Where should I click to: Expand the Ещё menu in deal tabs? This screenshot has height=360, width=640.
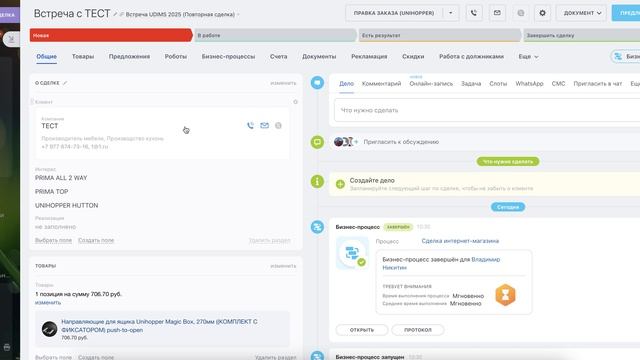(528, 57)
